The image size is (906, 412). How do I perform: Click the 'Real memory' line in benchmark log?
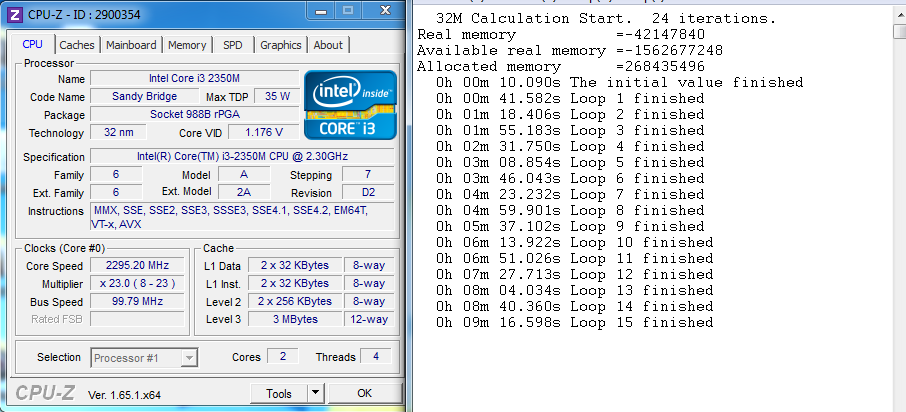[561, 35]
